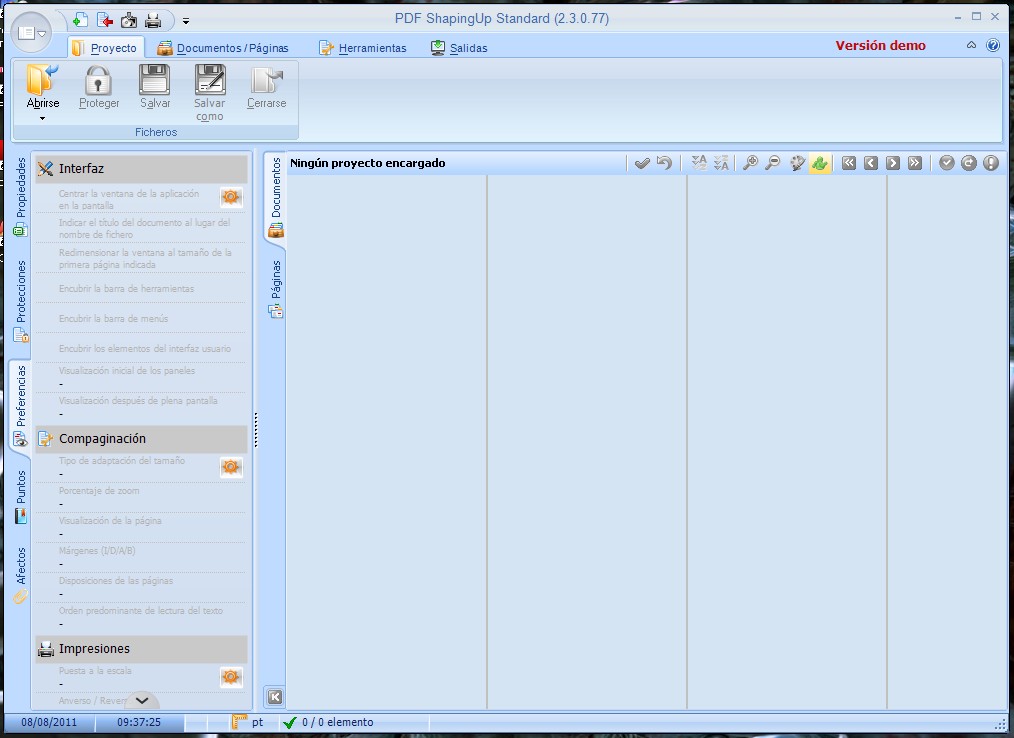Click the round gray exclamation icon
The height and width of the screenshot is (738, 1014).
[x=991, y=163]
